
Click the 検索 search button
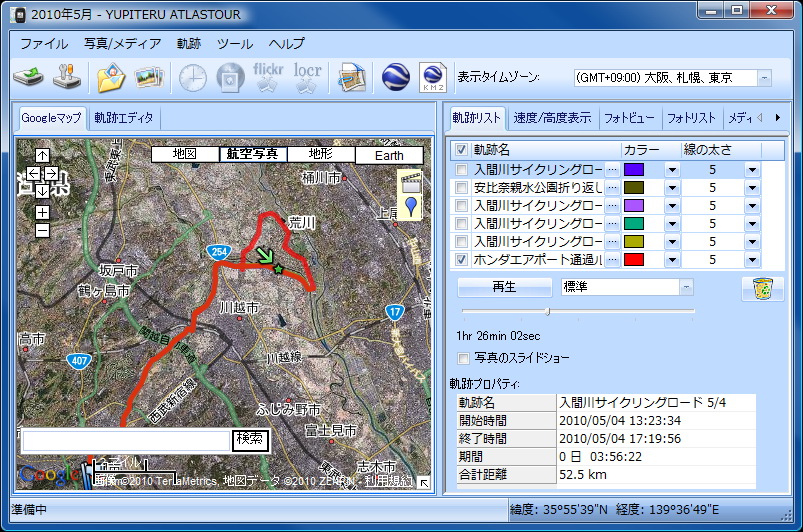[x=250, y=439]
